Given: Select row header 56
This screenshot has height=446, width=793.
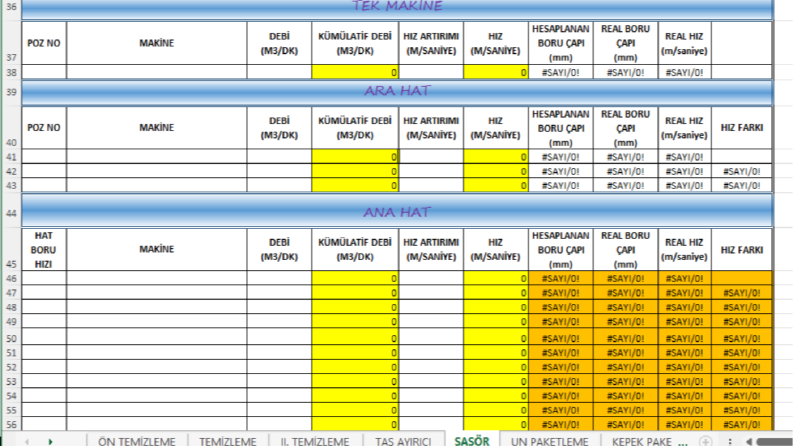Looking at the screenshot, I should (x=11, y=424).
